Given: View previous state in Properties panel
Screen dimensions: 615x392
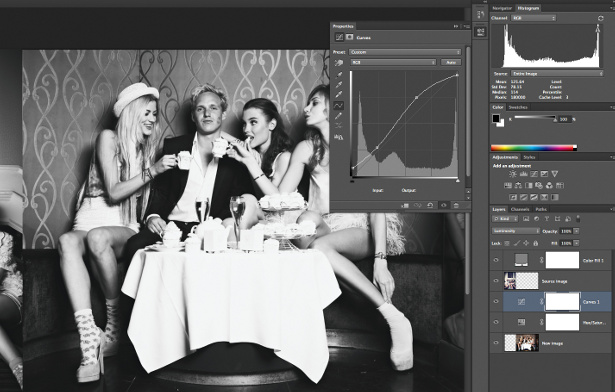Looking at the screenshot, I should click(418, 205).
